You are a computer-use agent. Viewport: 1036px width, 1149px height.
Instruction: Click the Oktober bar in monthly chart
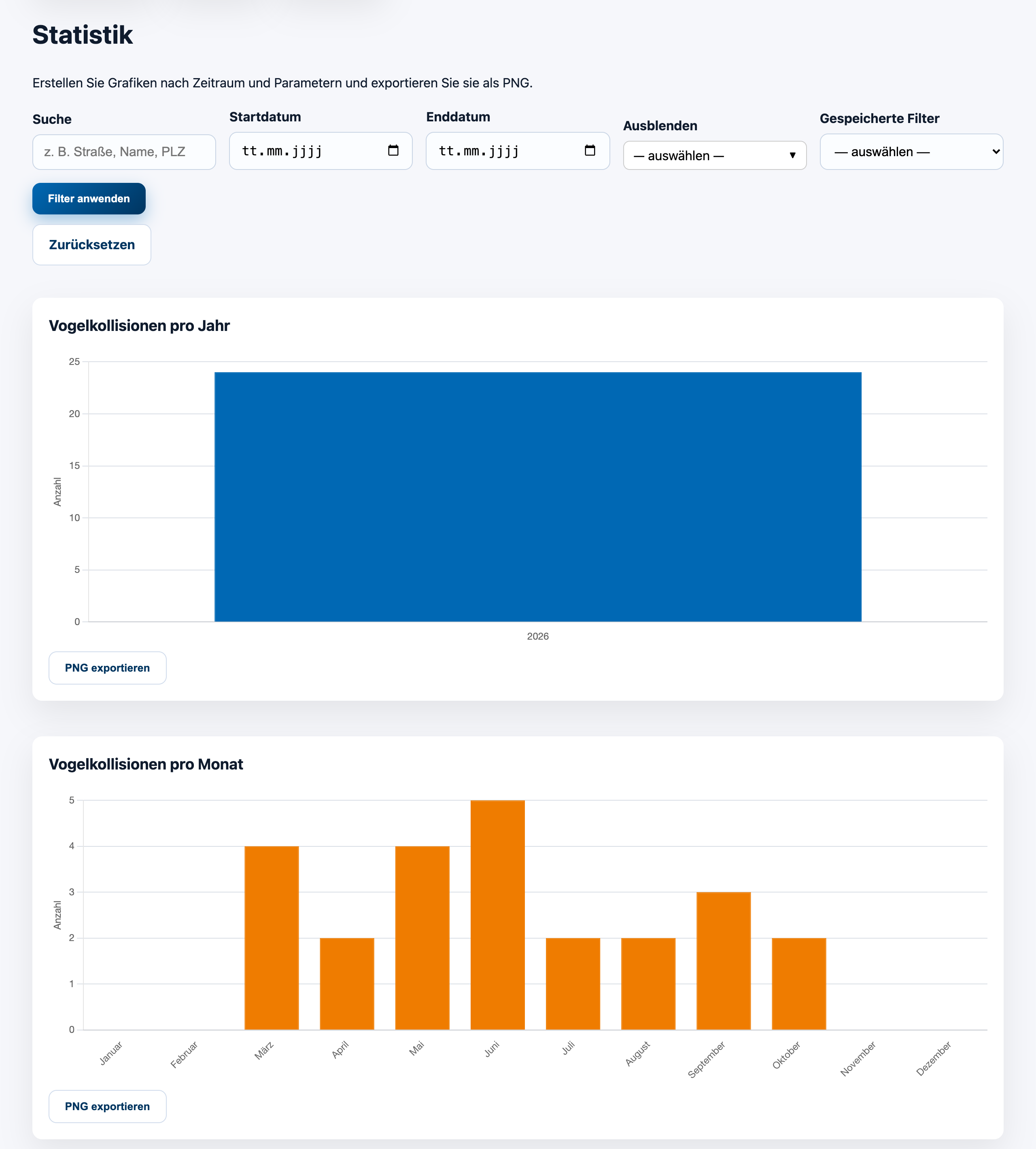pyautogui.click(x=798, y=984)
